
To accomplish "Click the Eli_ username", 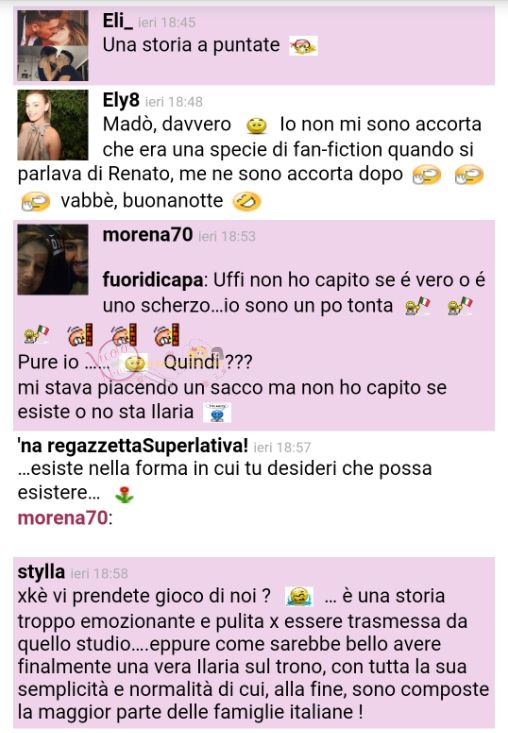I will (x=118, y=21).
